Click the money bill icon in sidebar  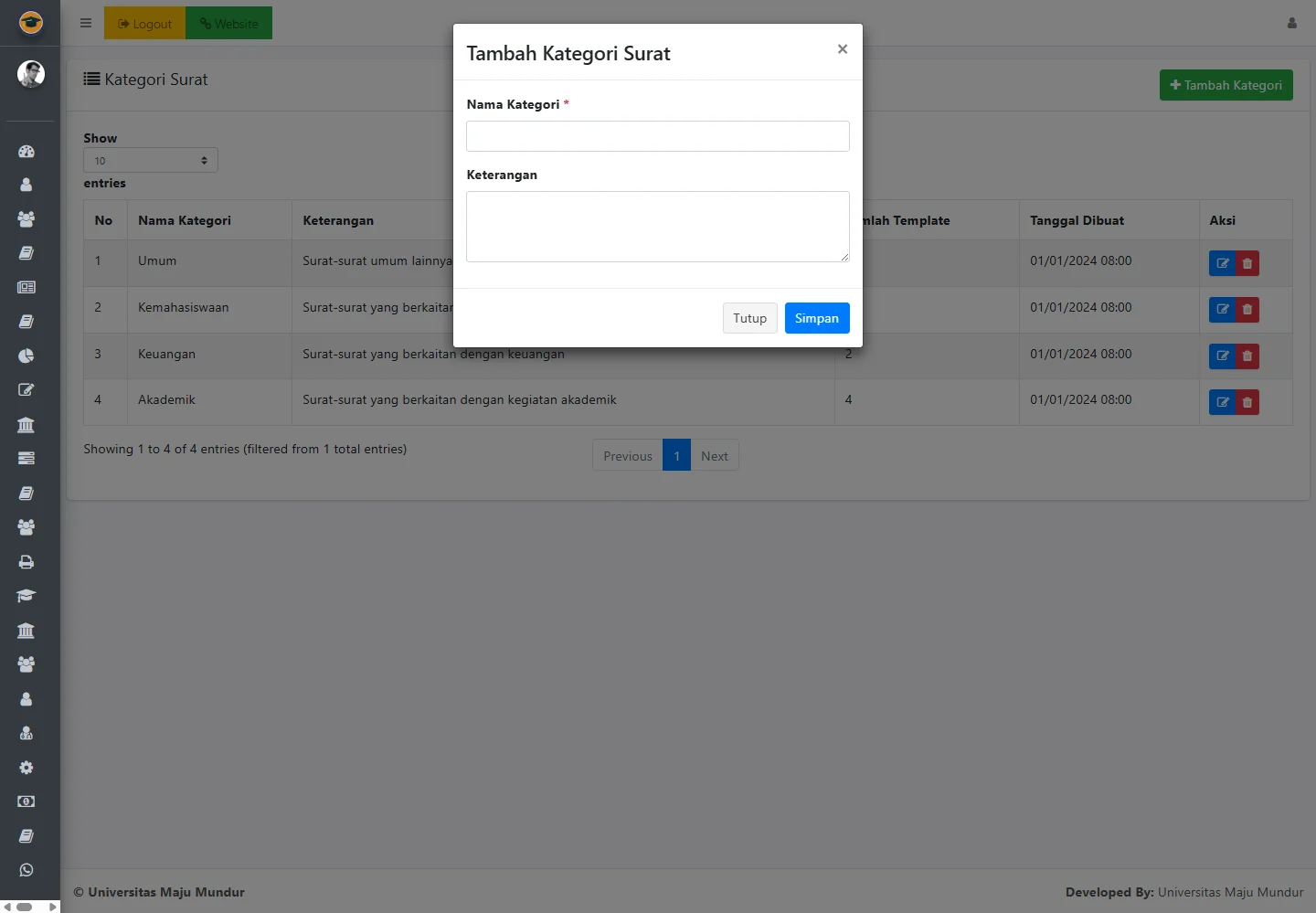(27, 802)
